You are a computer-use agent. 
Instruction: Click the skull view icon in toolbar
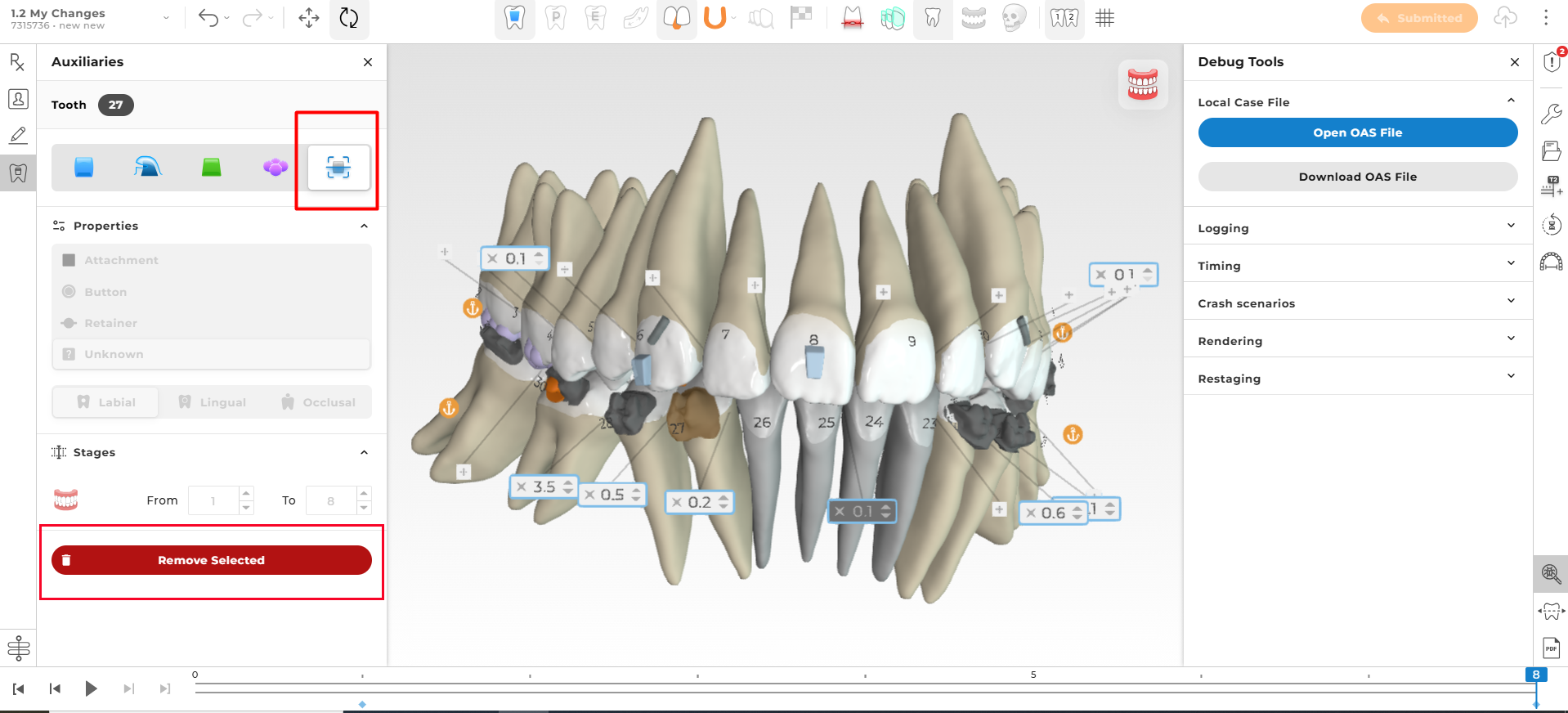[1014, 18]
